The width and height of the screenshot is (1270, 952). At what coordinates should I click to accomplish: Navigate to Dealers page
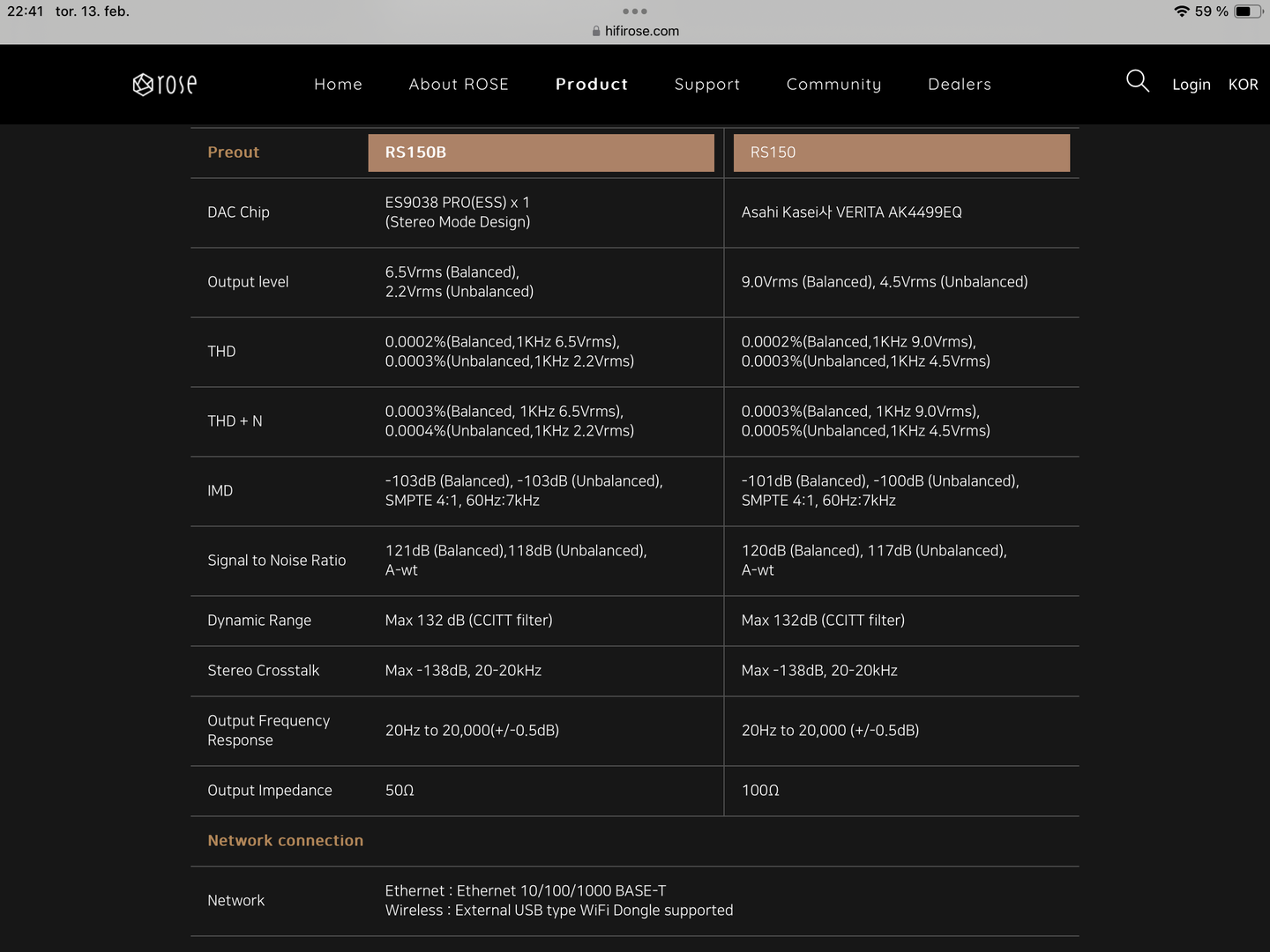[960, 85]
